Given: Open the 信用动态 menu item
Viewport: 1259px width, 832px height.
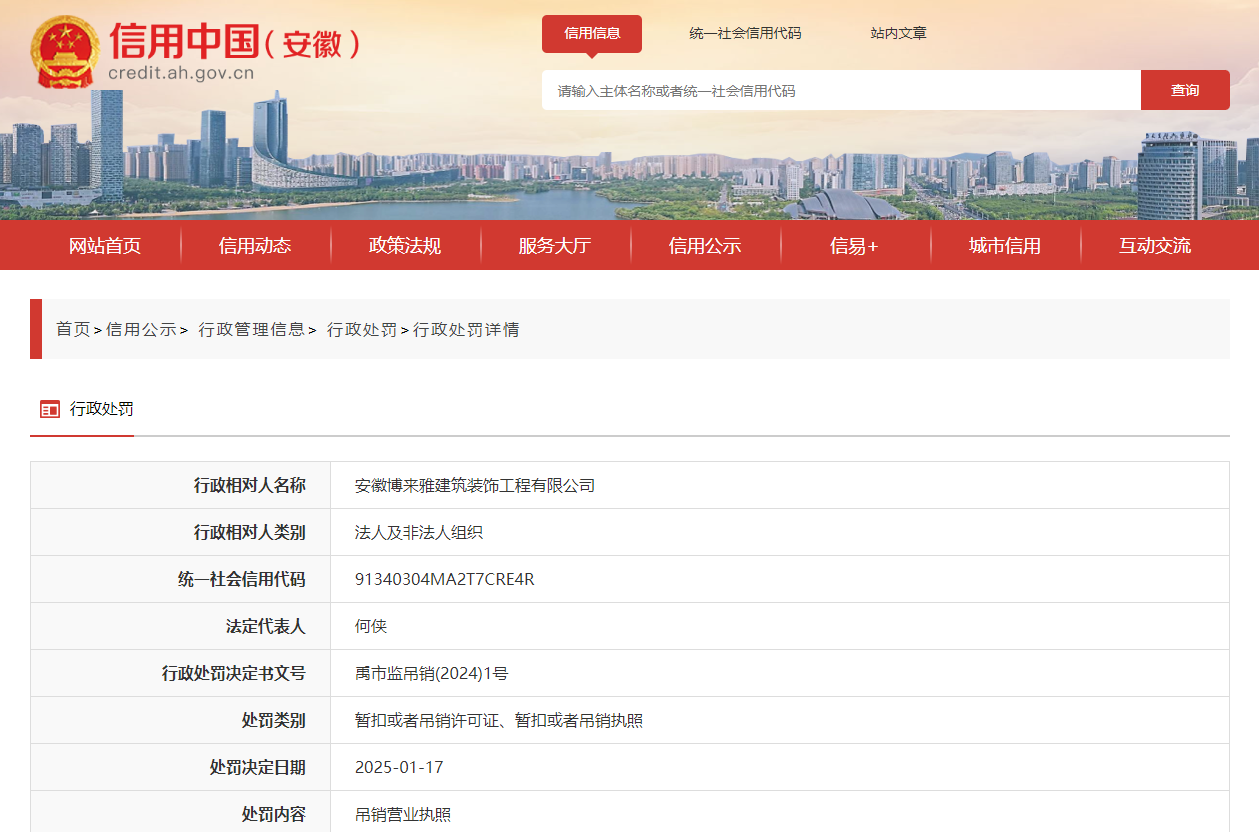Looking at the screenshot, I should 255,245.
